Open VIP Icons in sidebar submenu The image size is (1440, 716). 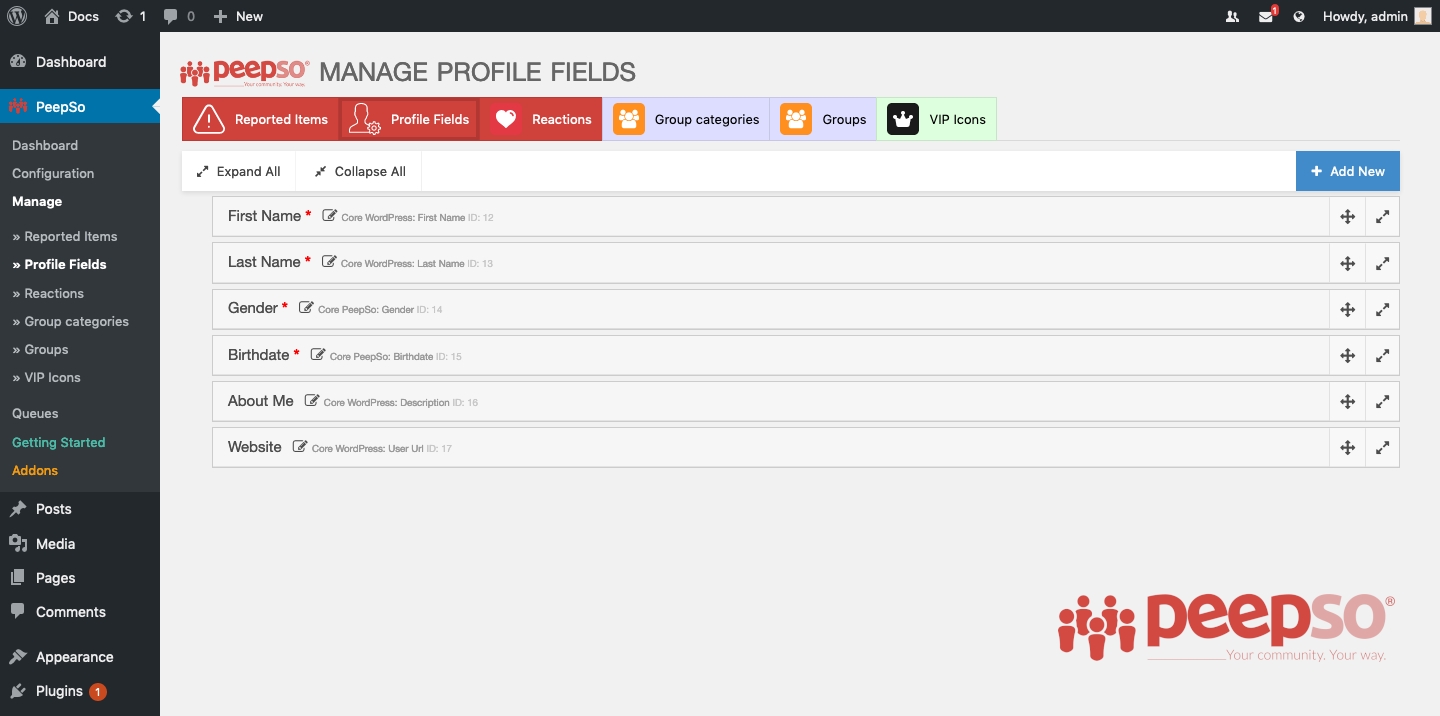pos(46,377)
